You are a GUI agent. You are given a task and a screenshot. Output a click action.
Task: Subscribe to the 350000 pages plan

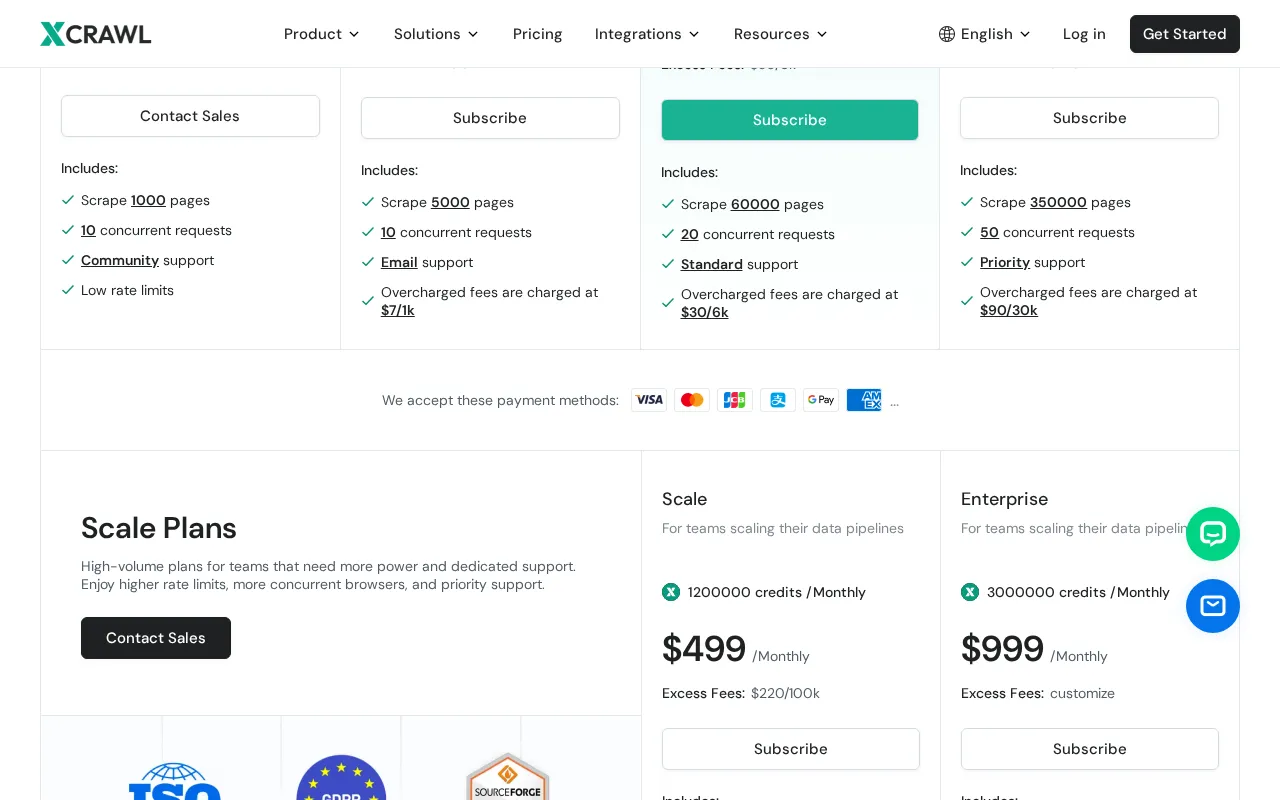coord(1089,118)
